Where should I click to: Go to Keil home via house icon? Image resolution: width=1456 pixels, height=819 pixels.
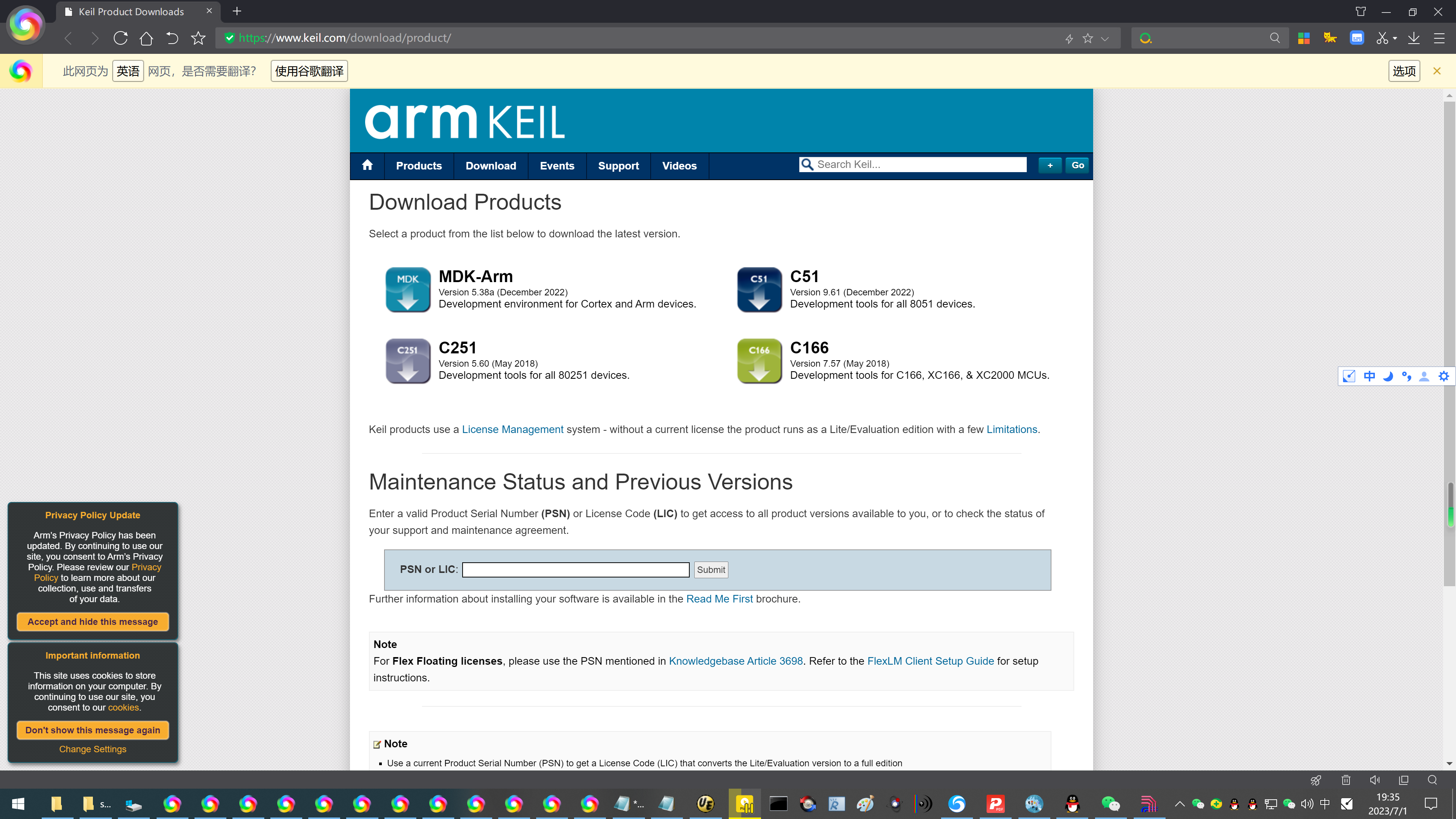pyautogui.click(x=367, y=165)
